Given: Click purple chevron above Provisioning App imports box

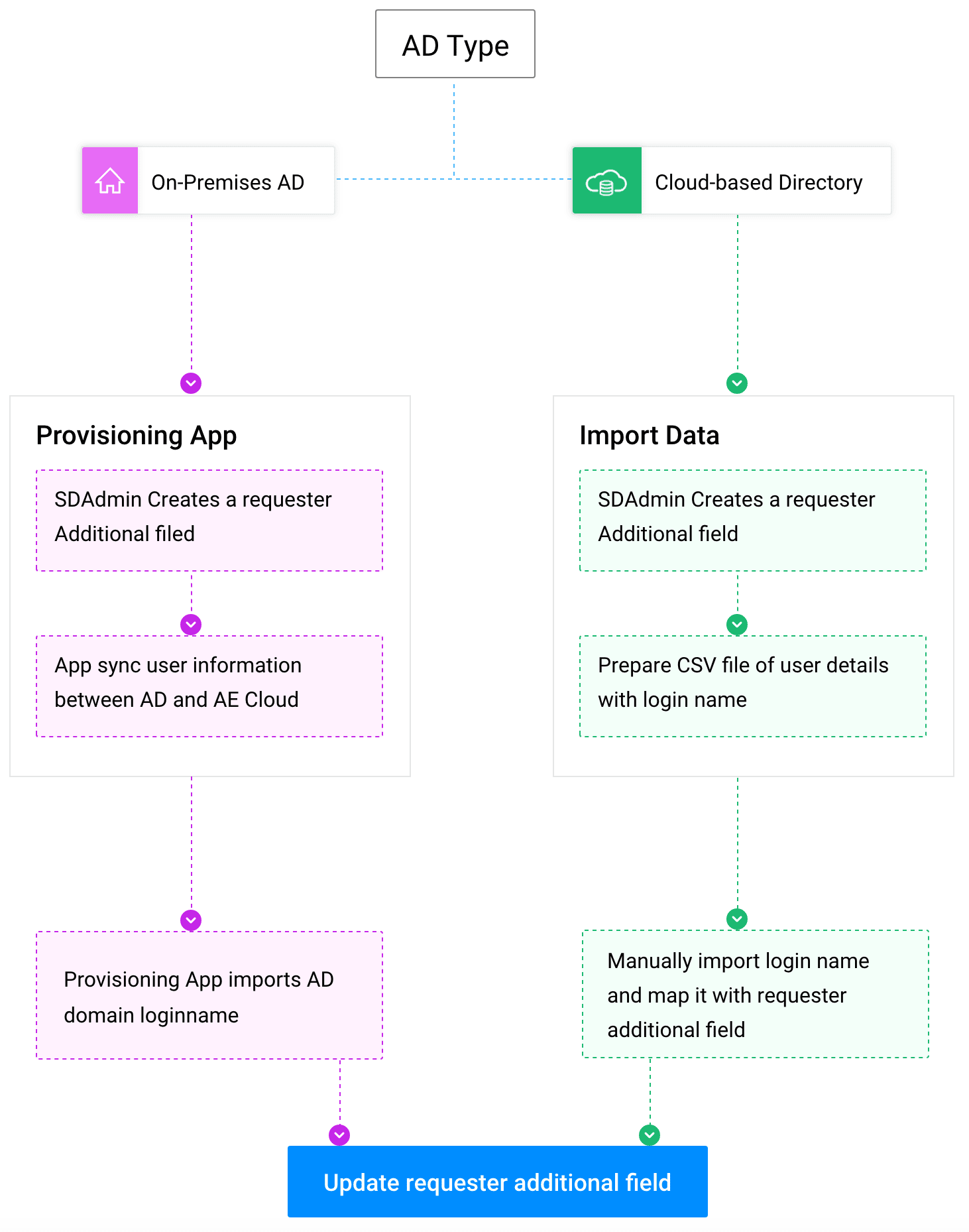Looking at the screenshot, I should (x=191, y=920).
